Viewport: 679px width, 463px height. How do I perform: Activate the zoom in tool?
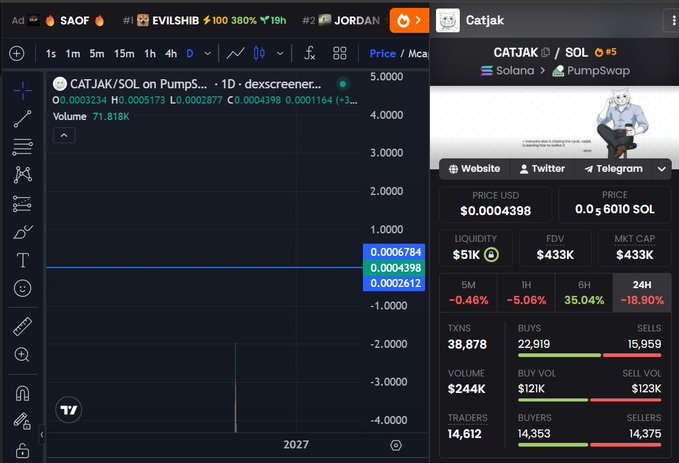coord(23,355)
